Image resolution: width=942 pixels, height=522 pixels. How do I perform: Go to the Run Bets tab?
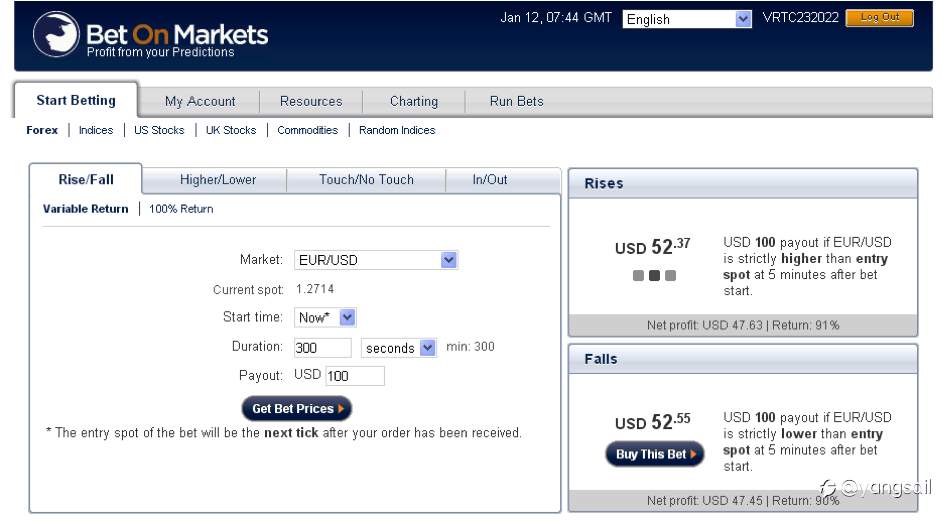[516, 102]
